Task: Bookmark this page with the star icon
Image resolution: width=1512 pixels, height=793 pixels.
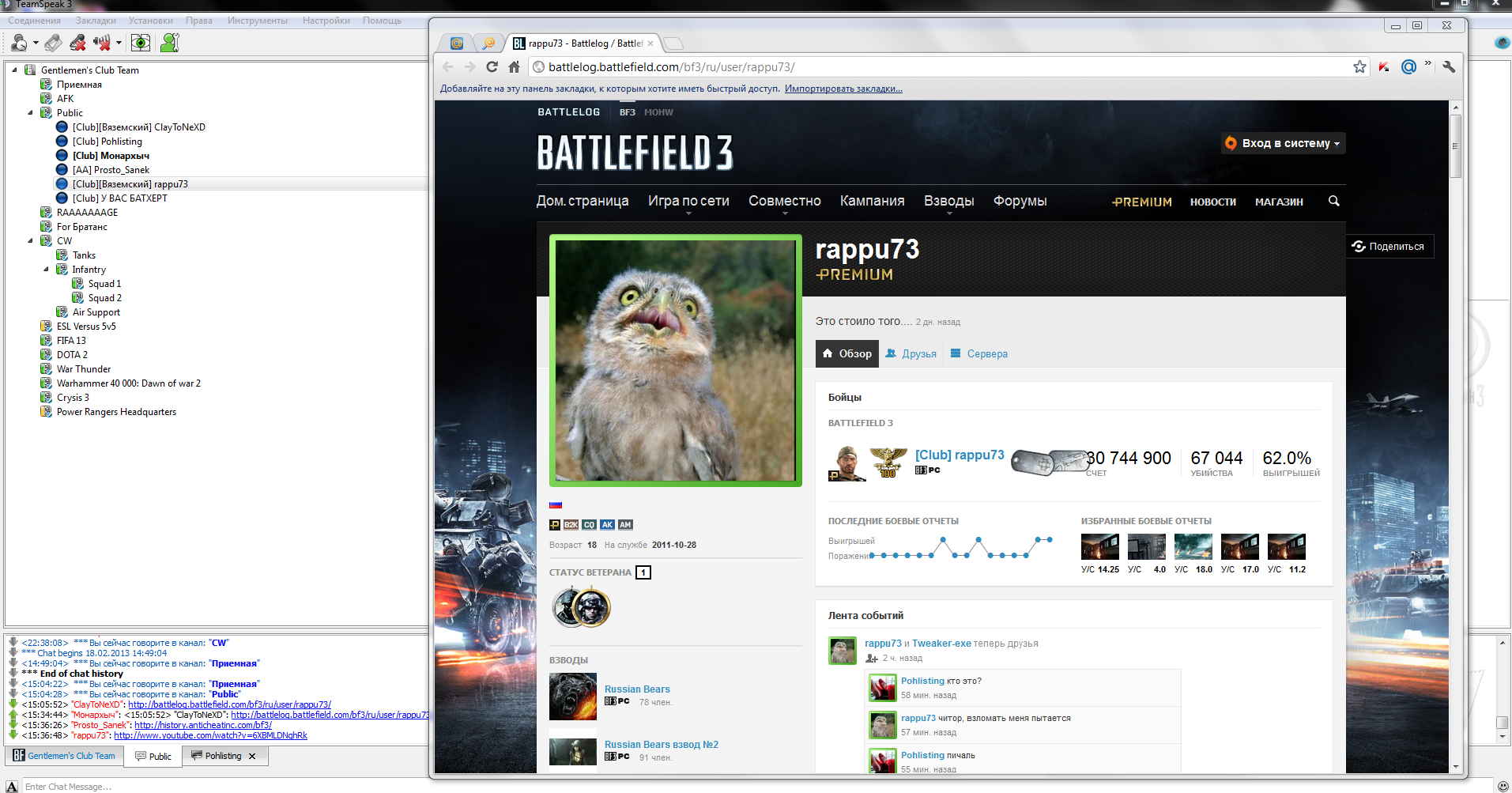Action: point(1359,67)
